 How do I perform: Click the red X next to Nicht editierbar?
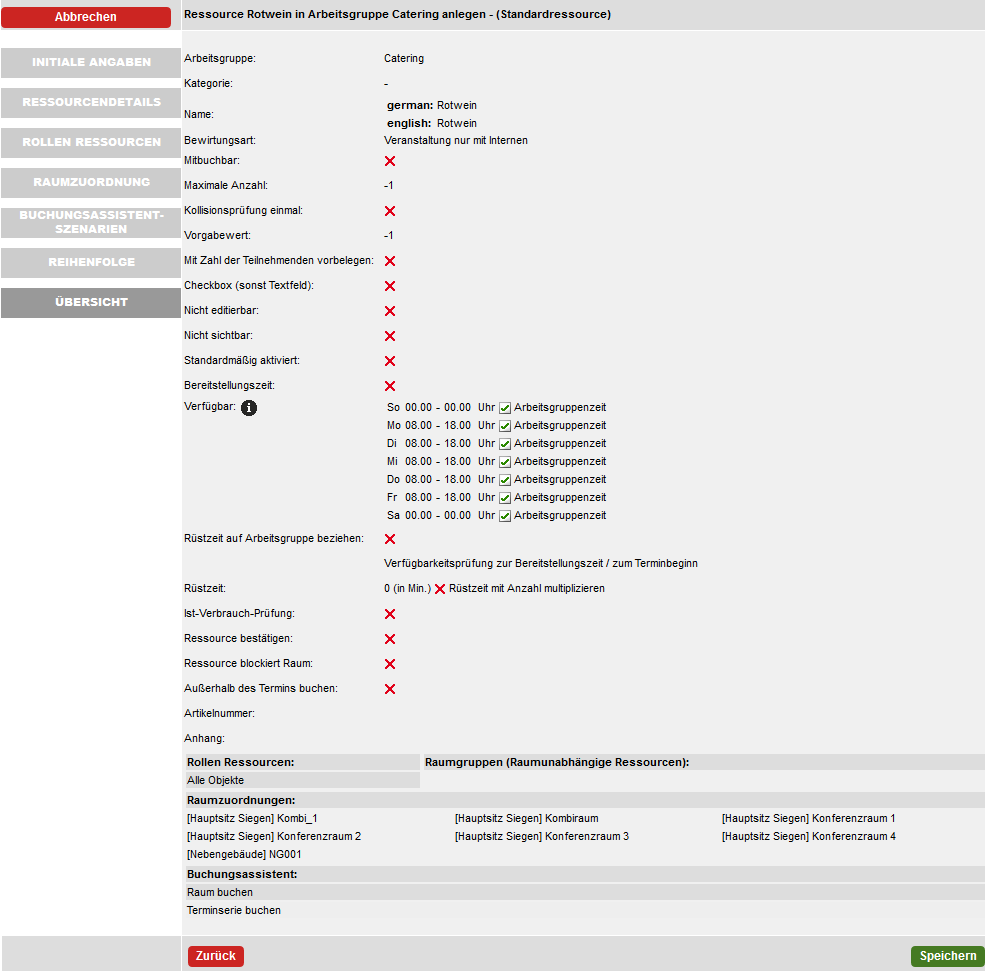(x=390, y=312)
